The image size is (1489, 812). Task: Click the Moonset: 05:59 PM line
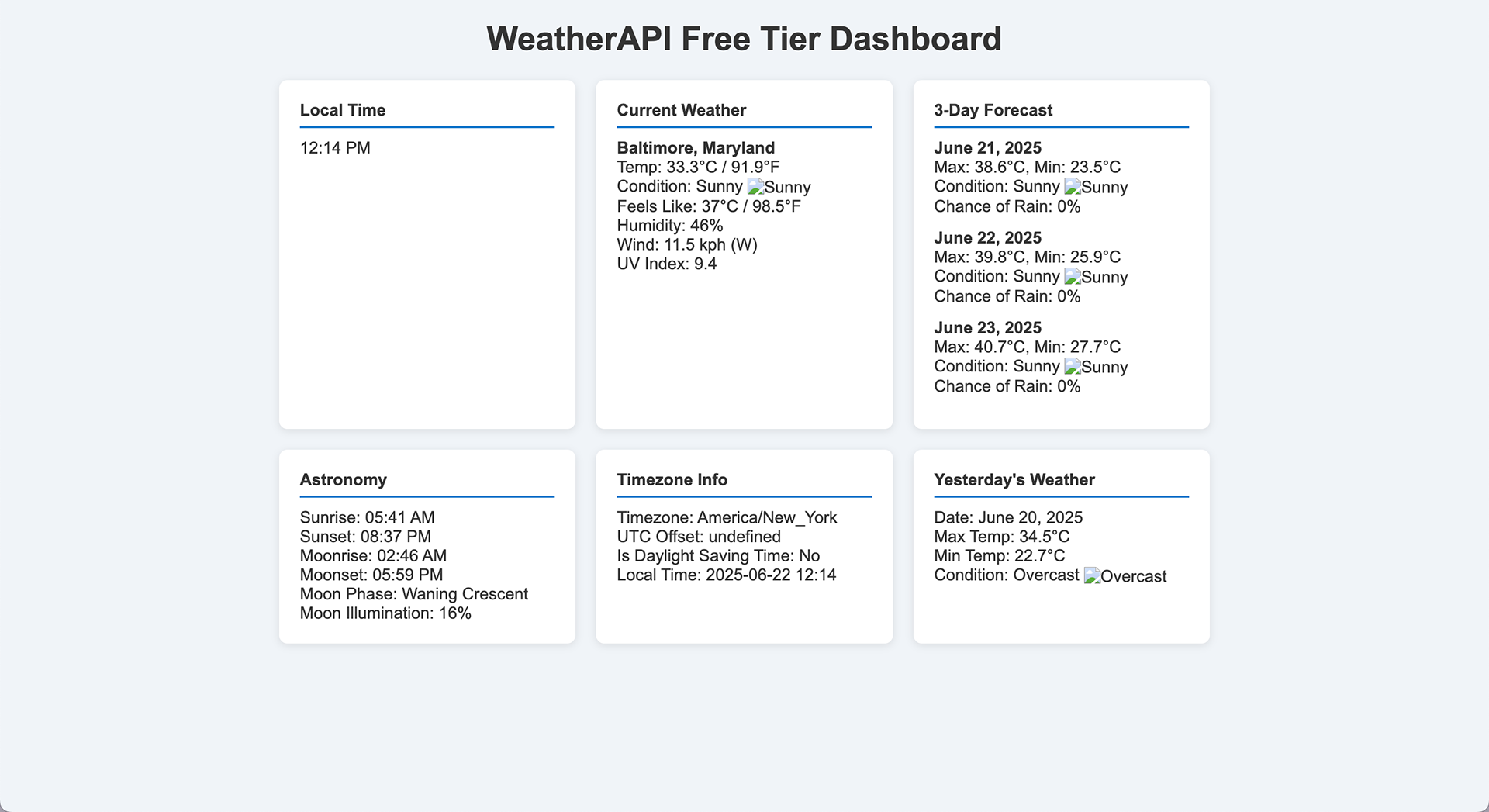coord(371,575)
